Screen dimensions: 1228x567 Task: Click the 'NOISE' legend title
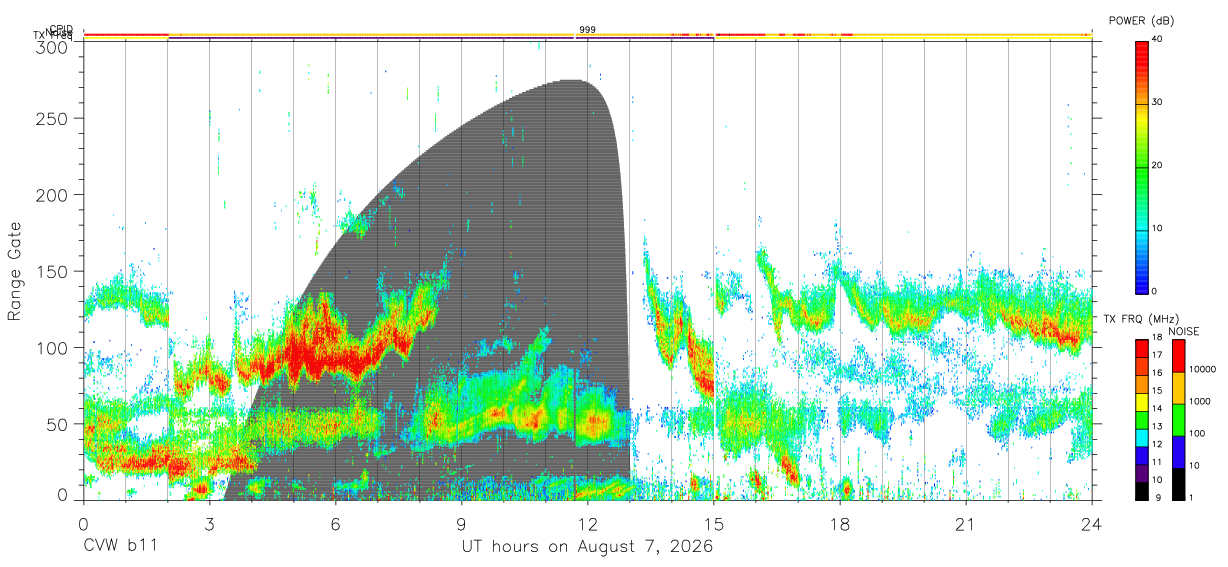(x=1183, y=331)
